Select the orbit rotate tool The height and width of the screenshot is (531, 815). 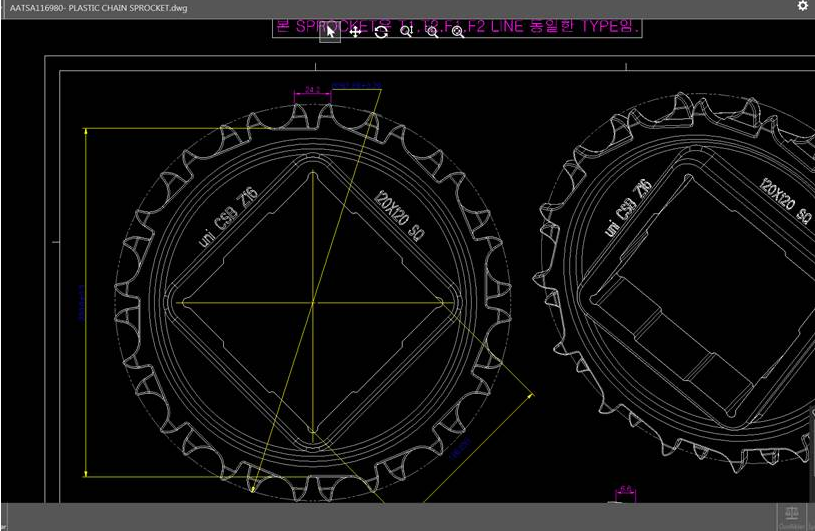[x=382, y=32]
